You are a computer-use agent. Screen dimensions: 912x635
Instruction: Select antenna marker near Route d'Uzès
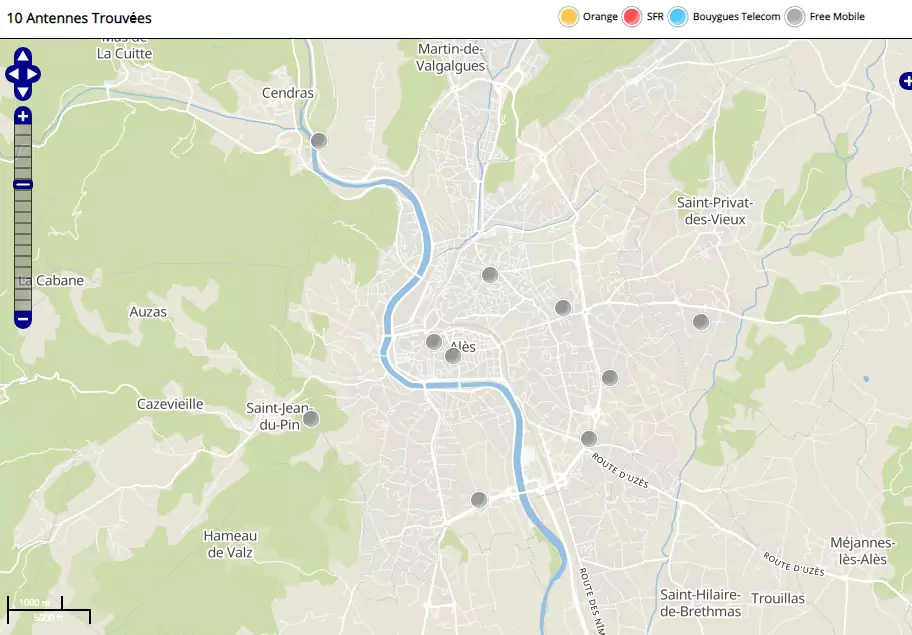coord(589,438)
